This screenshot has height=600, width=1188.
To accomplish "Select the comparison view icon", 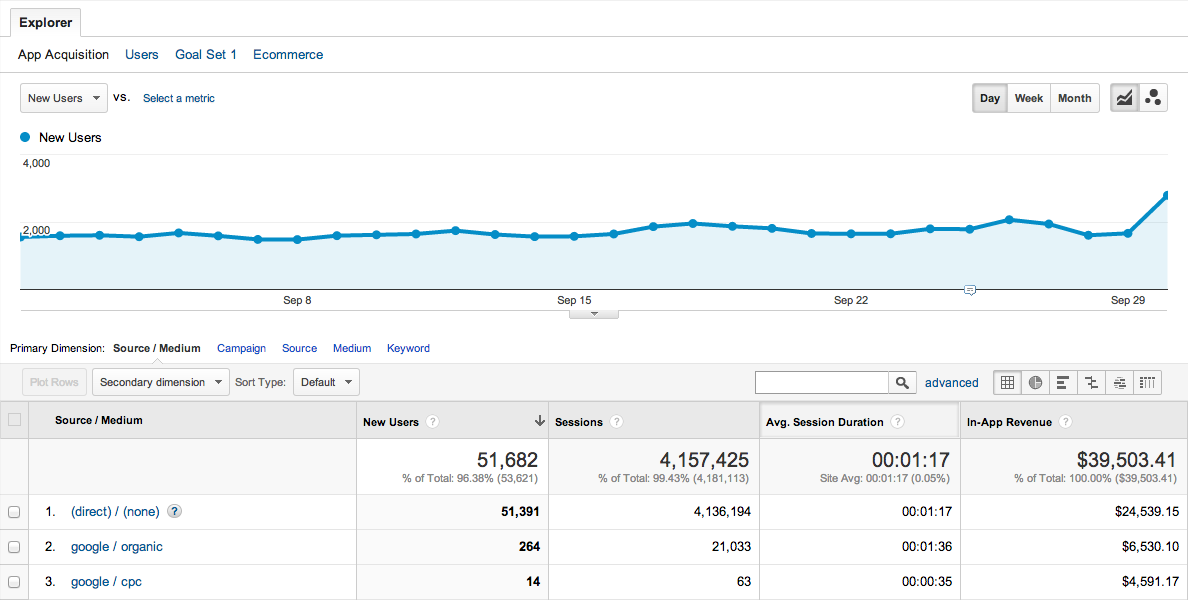I will (1091, 382).
